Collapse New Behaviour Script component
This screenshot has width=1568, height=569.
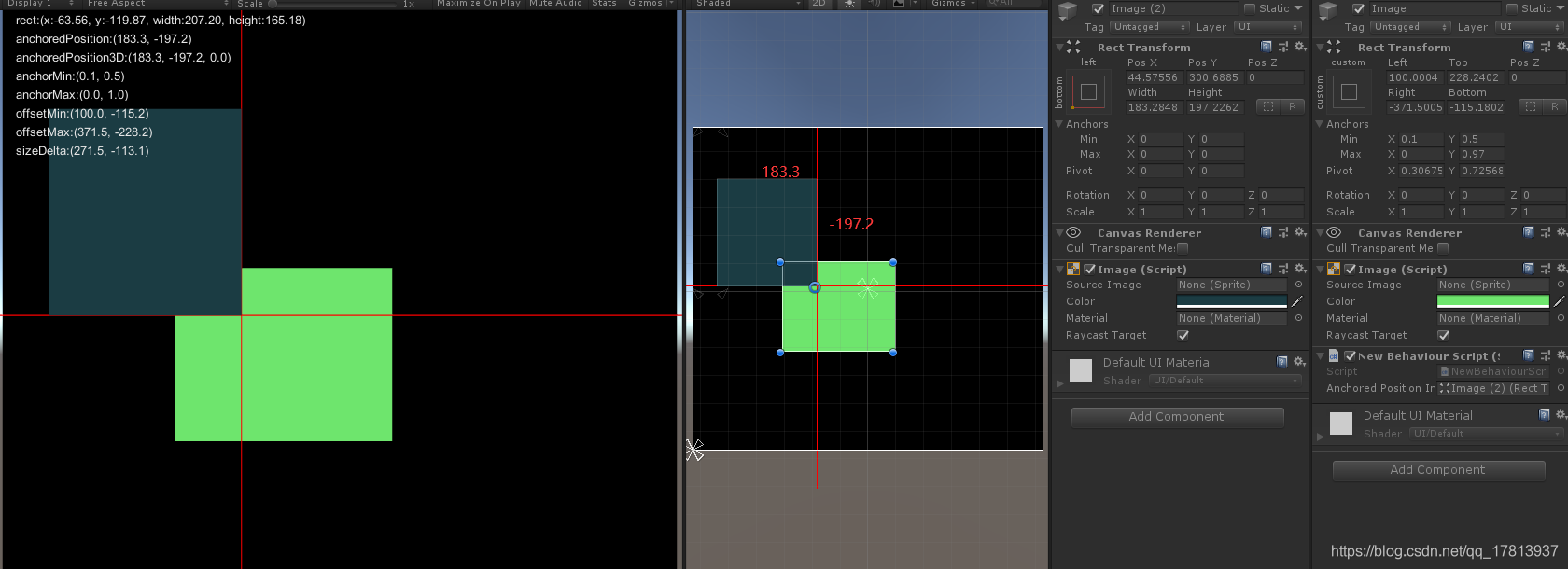[1320, 355]
